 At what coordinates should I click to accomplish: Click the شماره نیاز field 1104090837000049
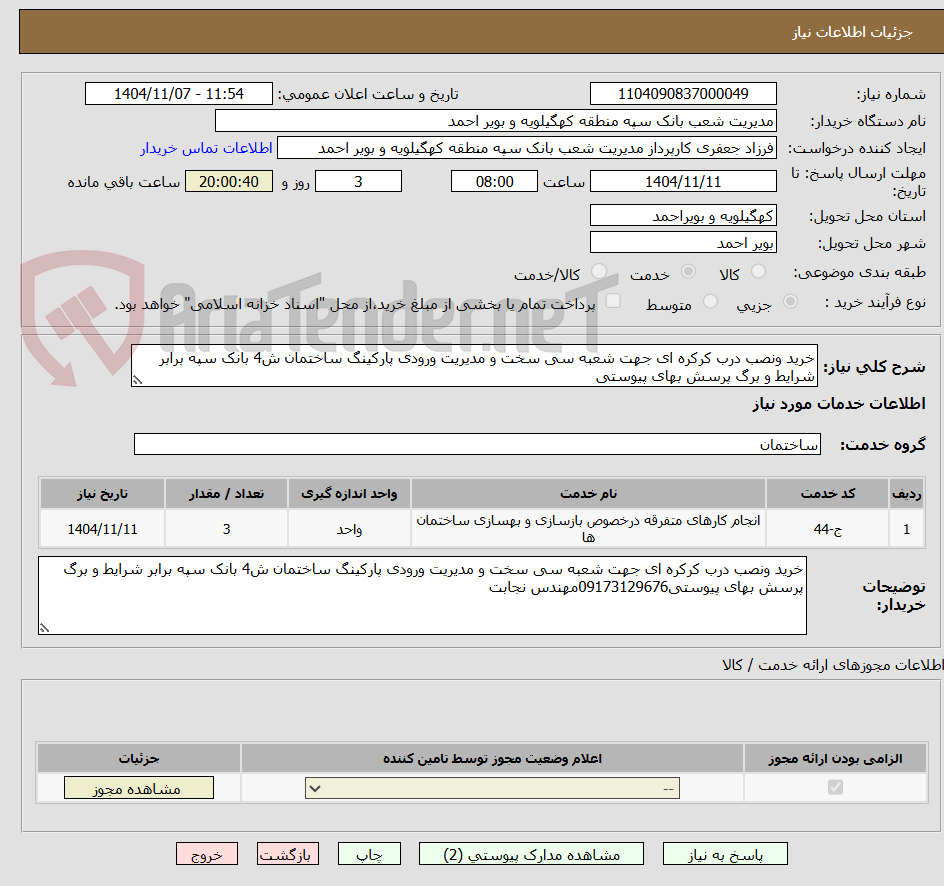[683, 94]
